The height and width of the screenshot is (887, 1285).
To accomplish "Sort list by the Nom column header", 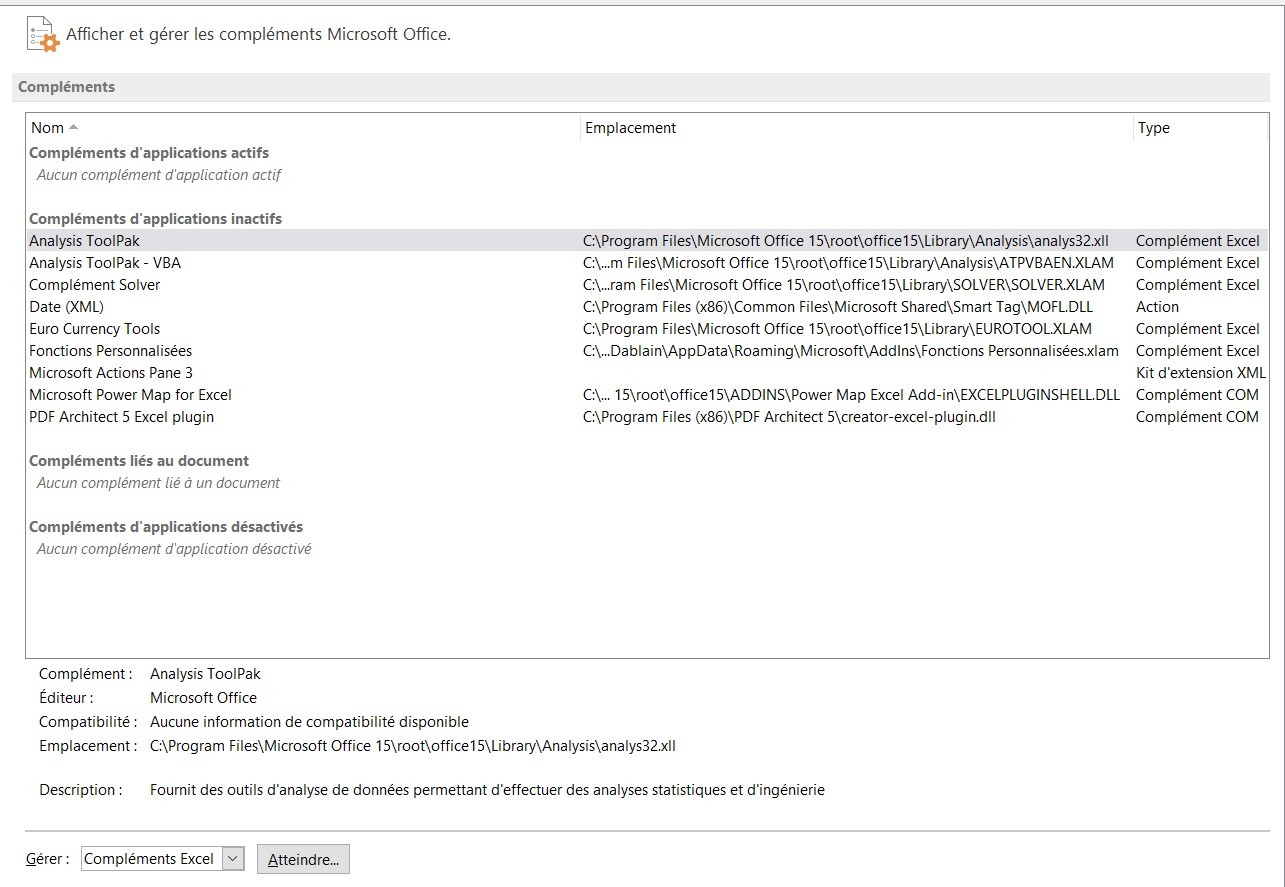I will click(x=303, y=128).
